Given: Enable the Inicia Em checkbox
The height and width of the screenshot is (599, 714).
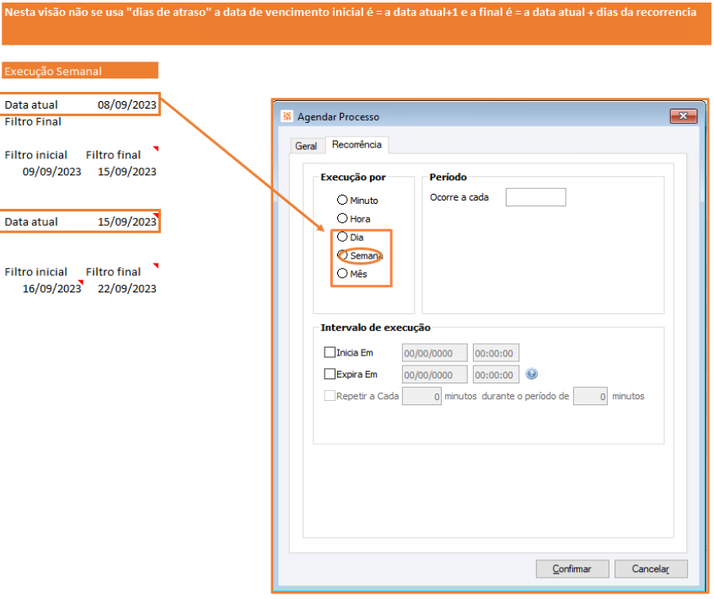Looking at the screenshot, I should 329,352.
